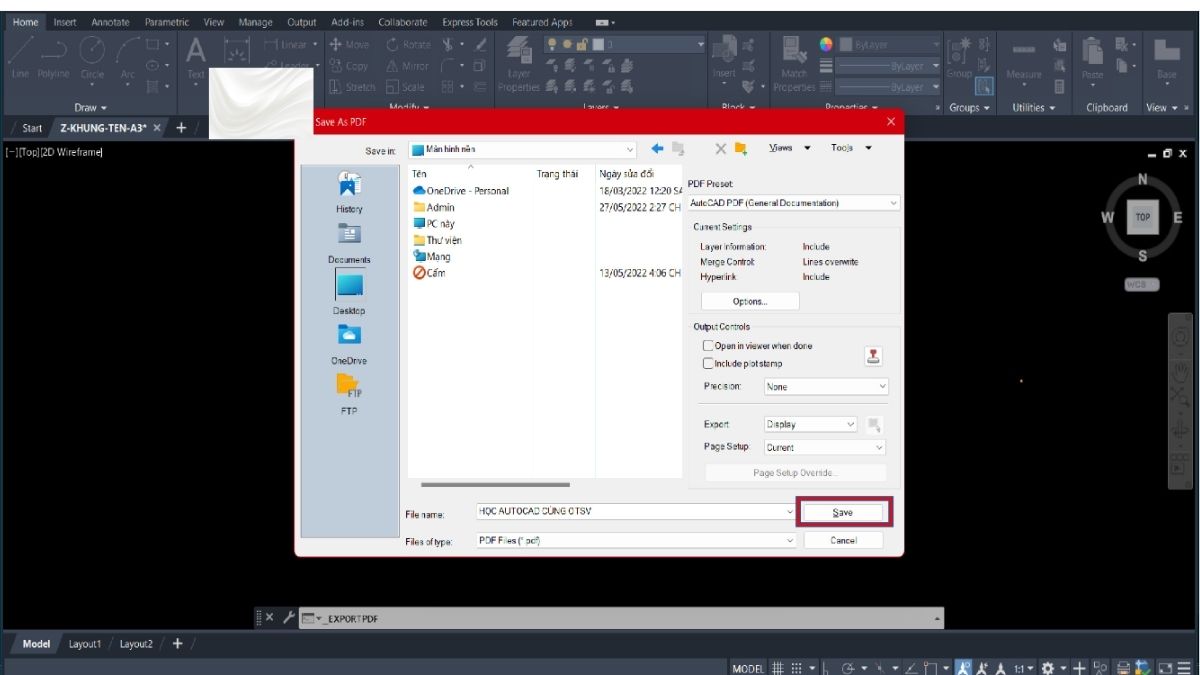The width and height of the screenshot is (1200, 675).
Task: Click the Group icon in ribbon
Action: coord(958,56)
